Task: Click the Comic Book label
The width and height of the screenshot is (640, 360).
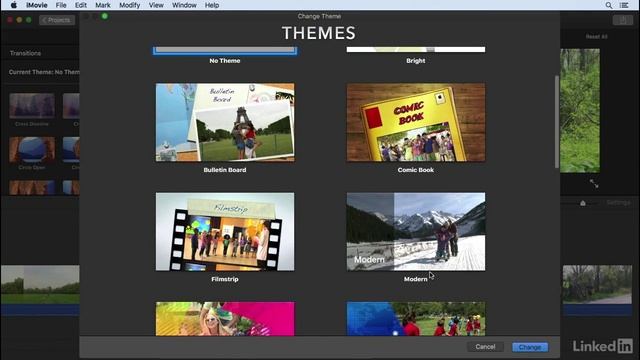Action: tap(416, 170)
